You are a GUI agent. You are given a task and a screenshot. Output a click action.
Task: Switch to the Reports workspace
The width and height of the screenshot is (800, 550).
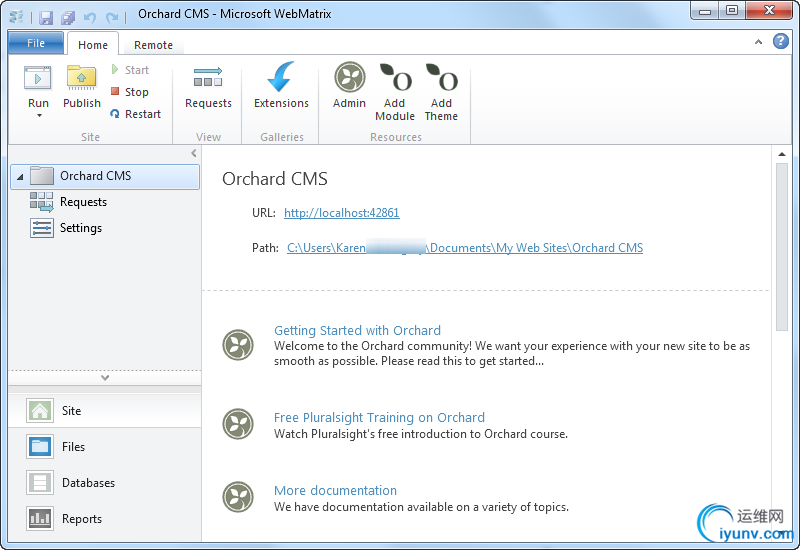[x=105, y=519]
